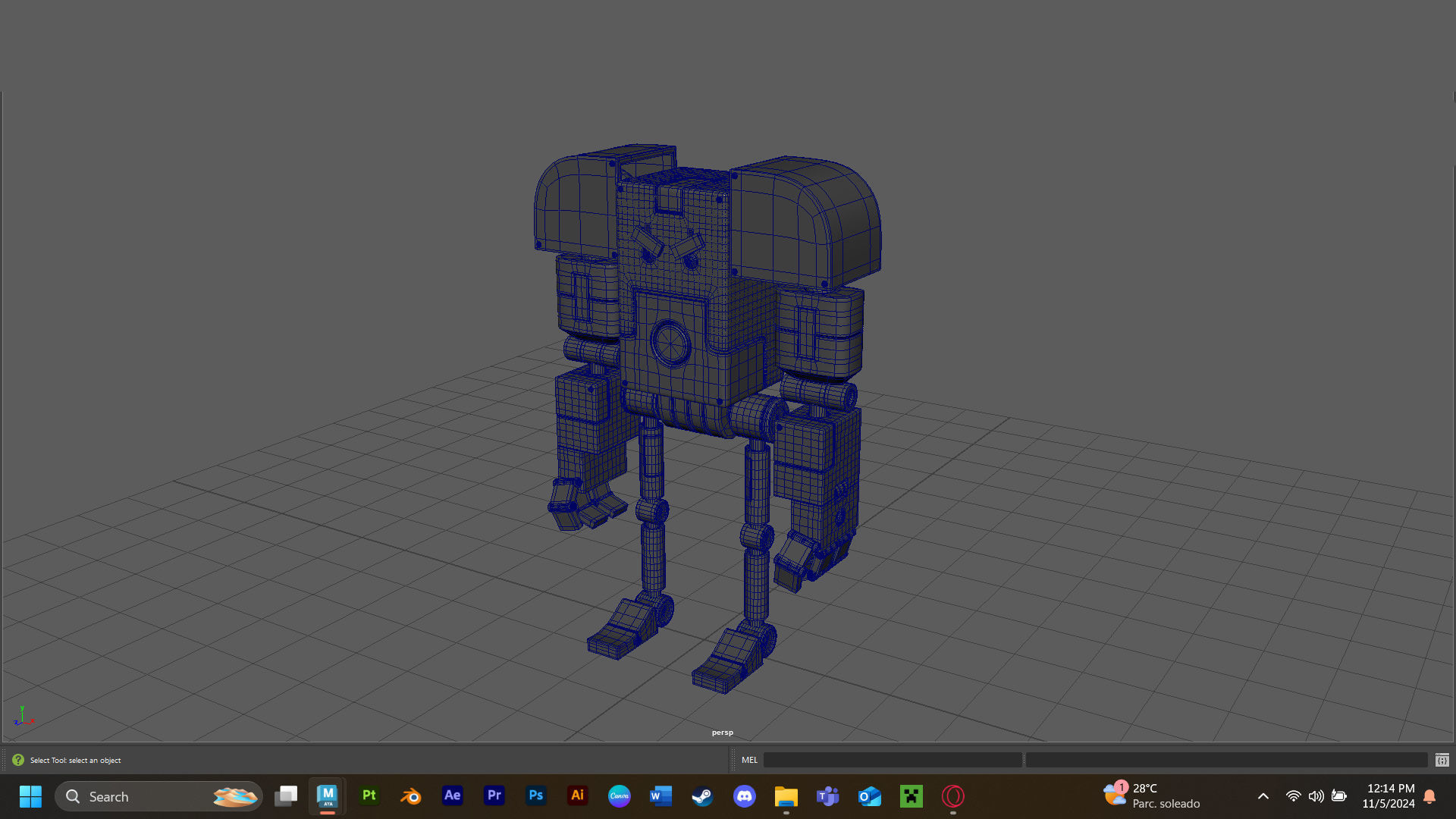Open Discord from the taskbar
Screen dimensions: 1456x819
(745, 796)
